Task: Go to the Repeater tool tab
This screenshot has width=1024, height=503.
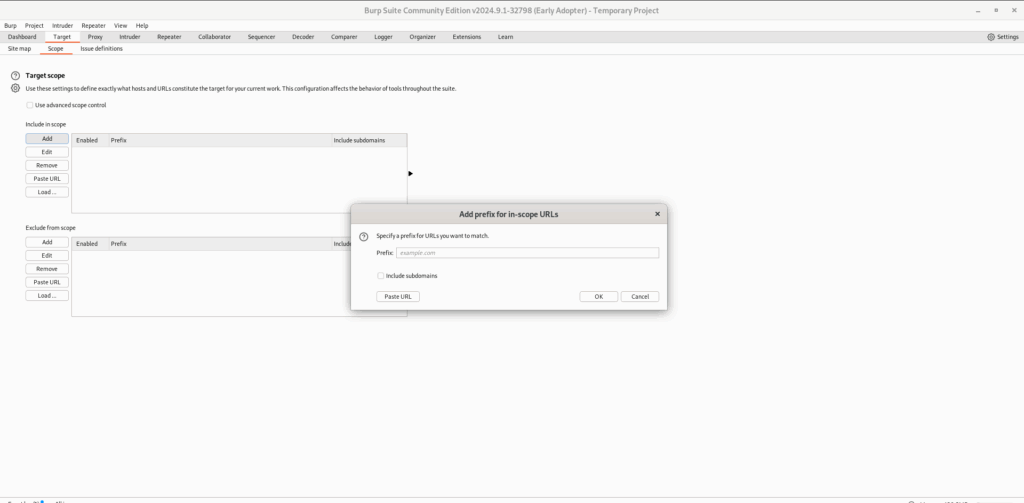Action: click(x=169, y=37)
